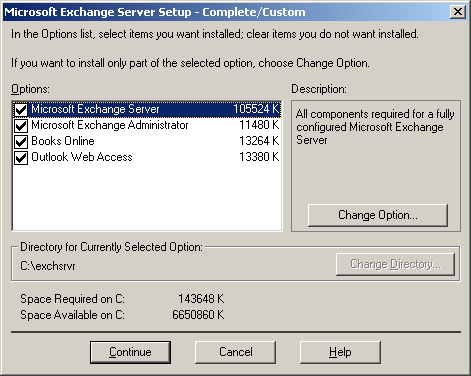Toggle the Outlook Web Access checkbox
The image size is (471, 376).
21,158
